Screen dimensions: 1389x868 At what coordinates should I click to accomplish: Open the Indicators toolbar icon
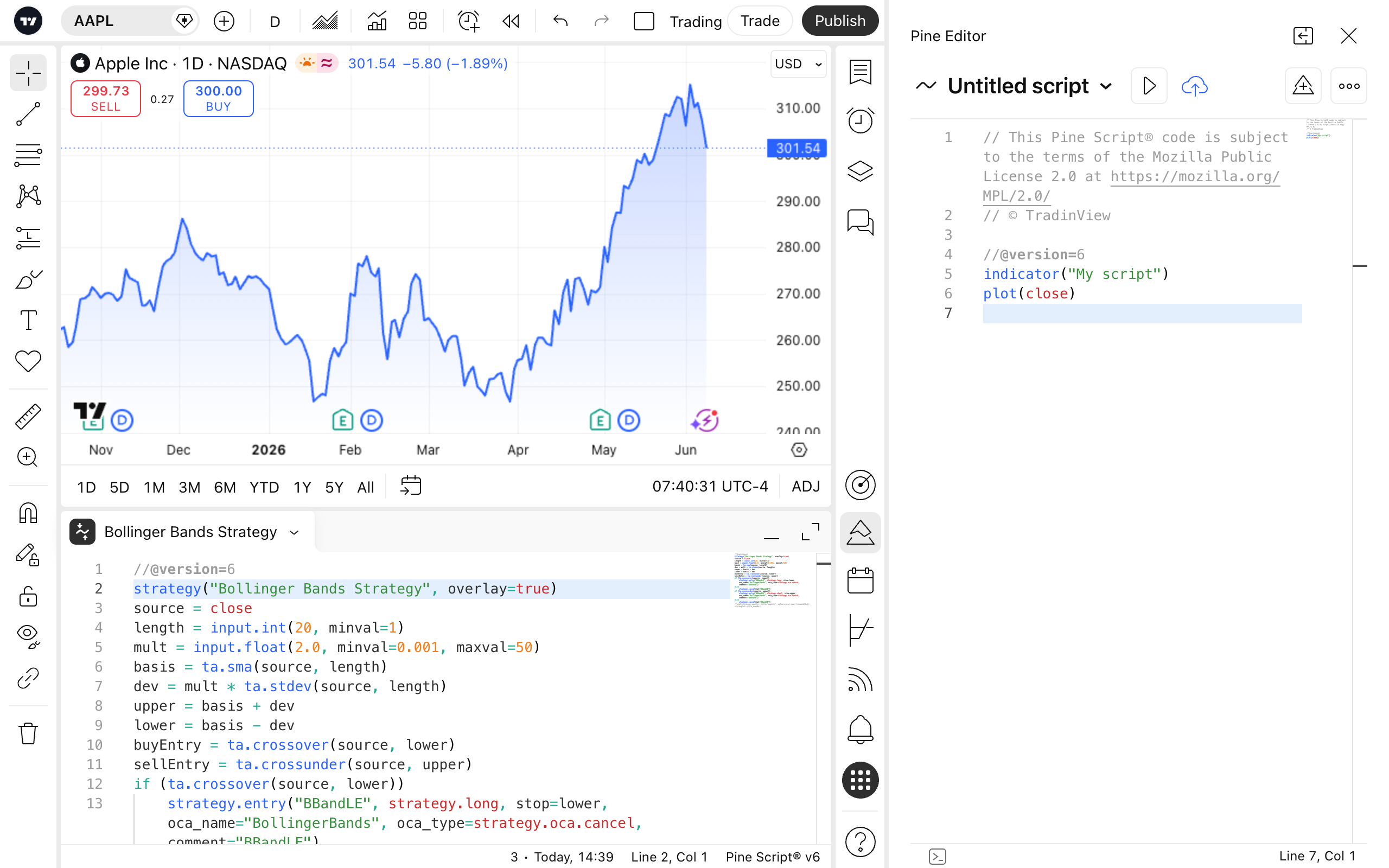377,21
